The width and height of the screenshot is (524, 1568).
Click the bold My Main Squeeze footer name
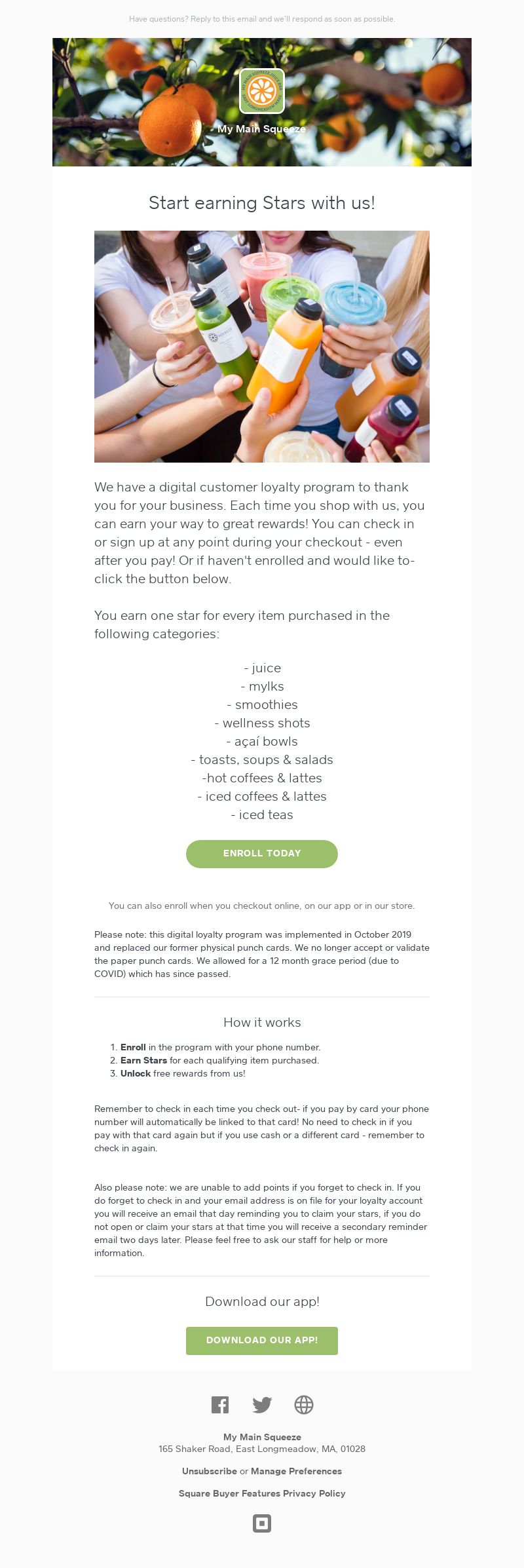262,1437
